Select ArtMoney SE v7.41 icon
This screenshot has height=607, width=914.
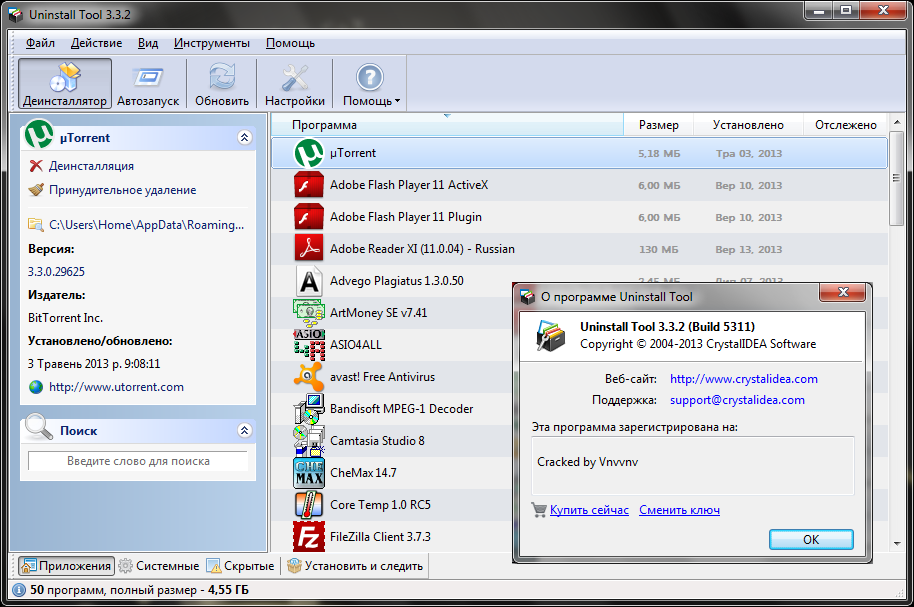coord(308,313)
